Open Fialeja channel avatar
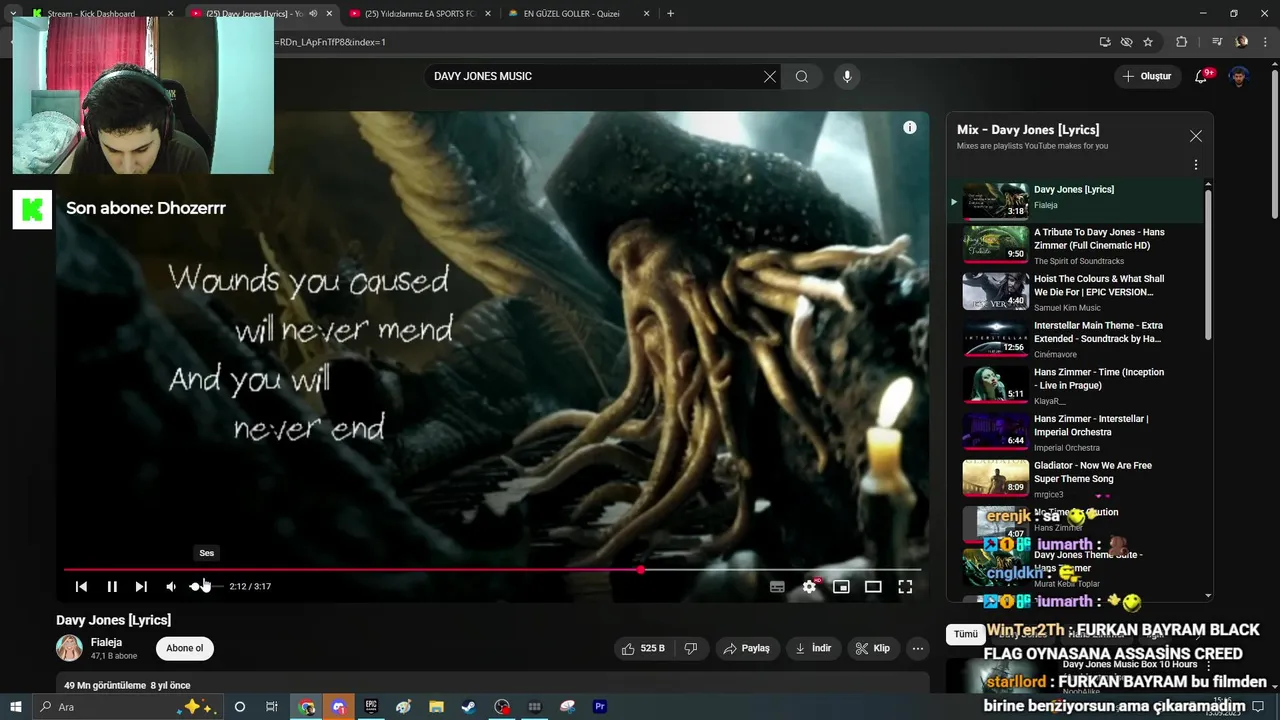The image size is (1280, 720). coord(69,648)
